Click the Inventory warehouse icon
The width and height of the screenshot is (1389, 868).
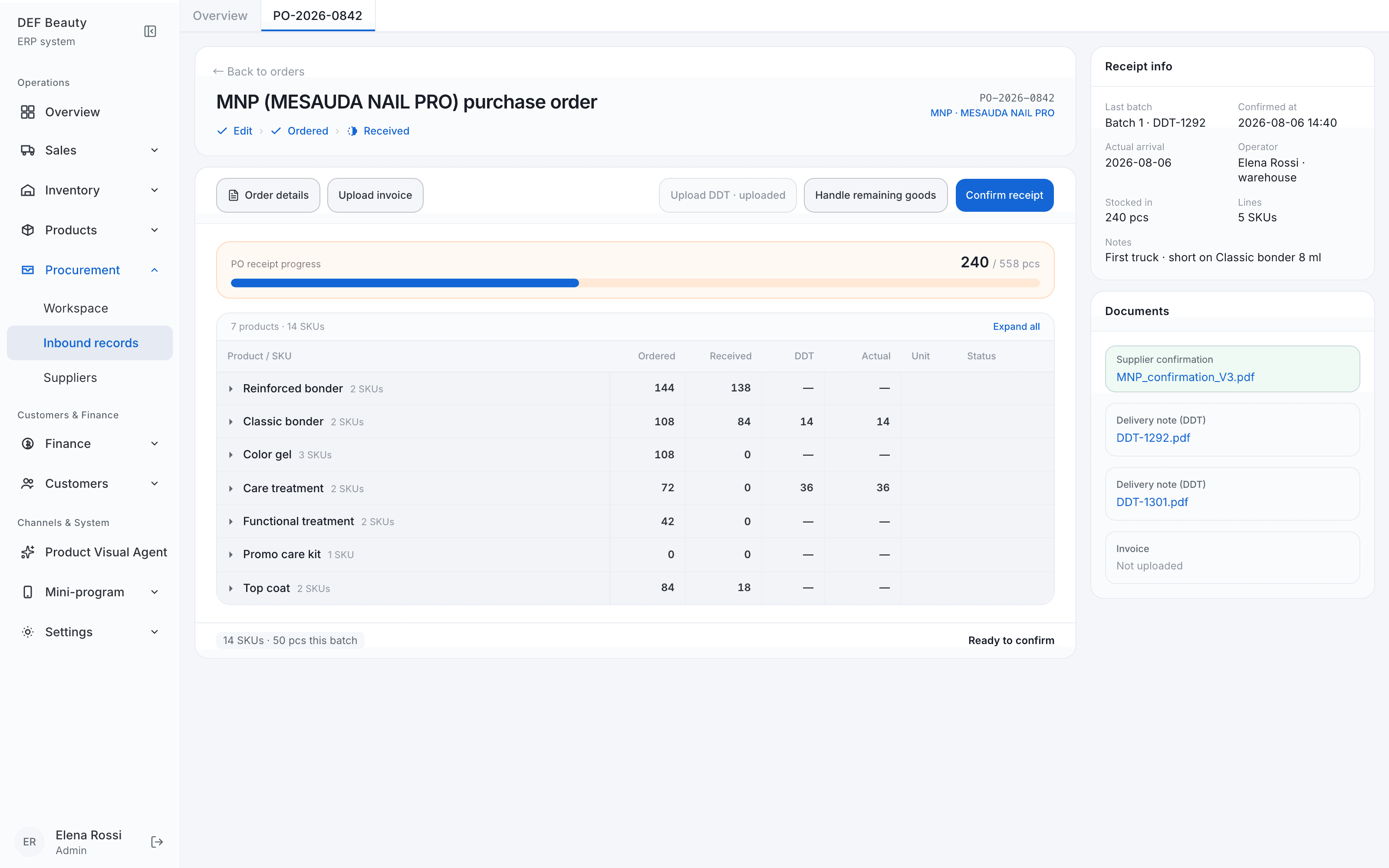click(x=27, y=190)
